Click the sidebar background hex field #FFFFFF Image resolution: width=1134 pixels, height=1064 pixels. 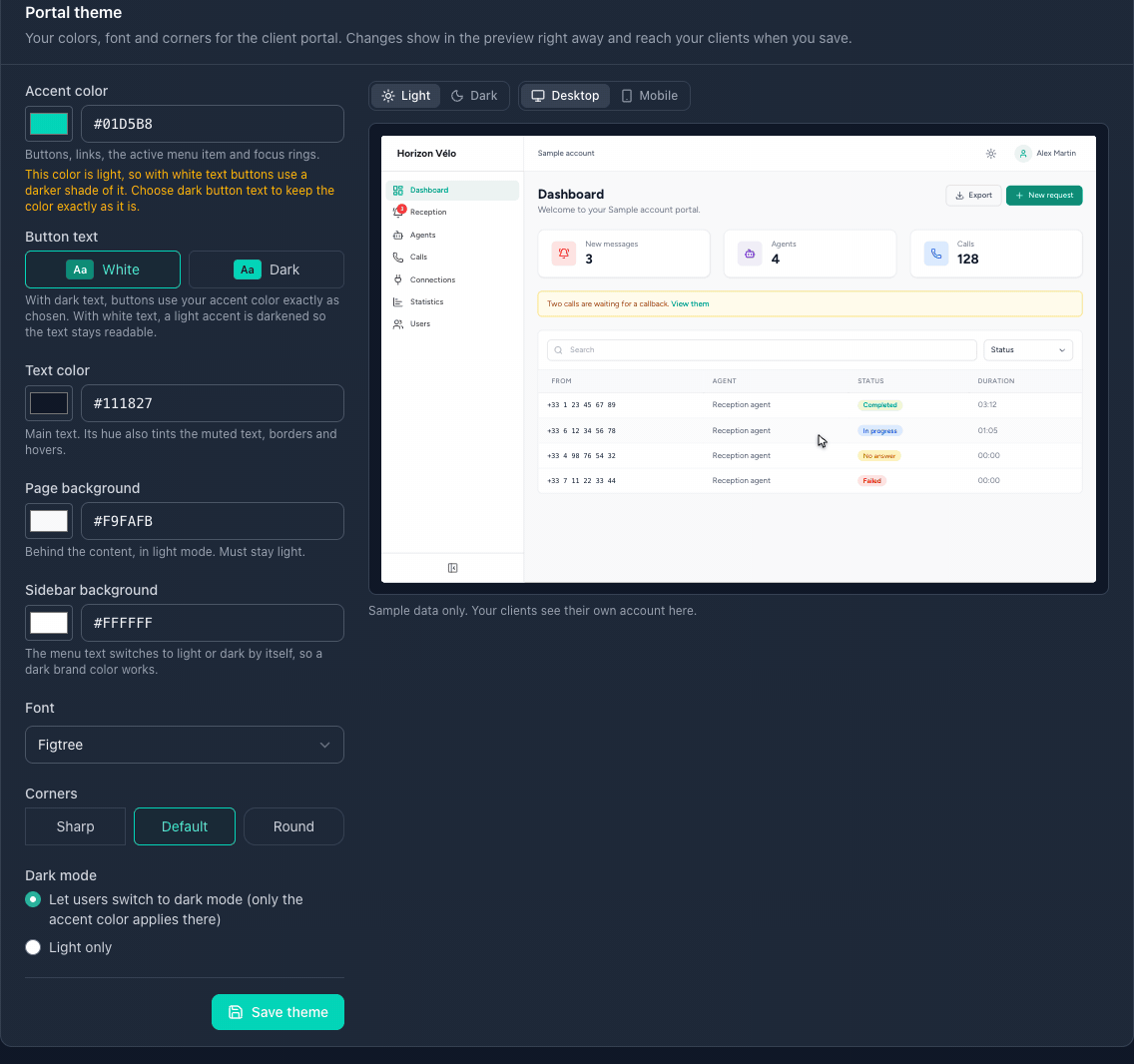(x=213, y=623)
